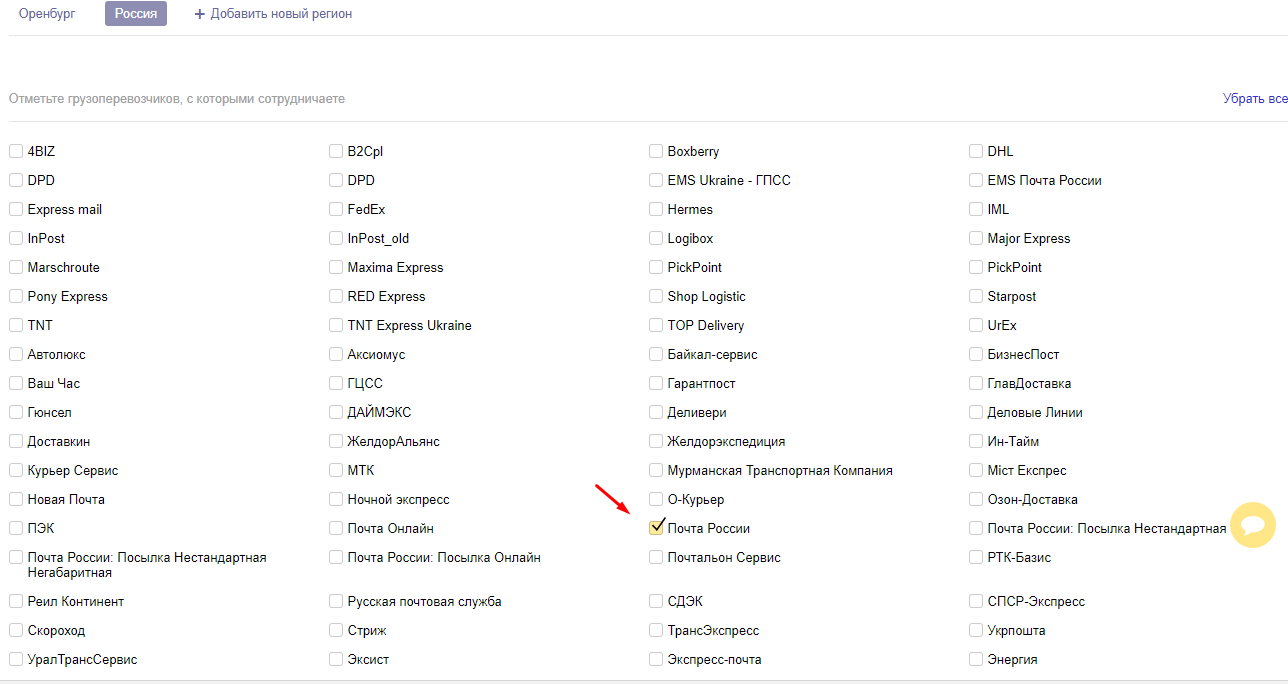Check the Новая Почта carrier
The image size is (1288, 684).
16,499
